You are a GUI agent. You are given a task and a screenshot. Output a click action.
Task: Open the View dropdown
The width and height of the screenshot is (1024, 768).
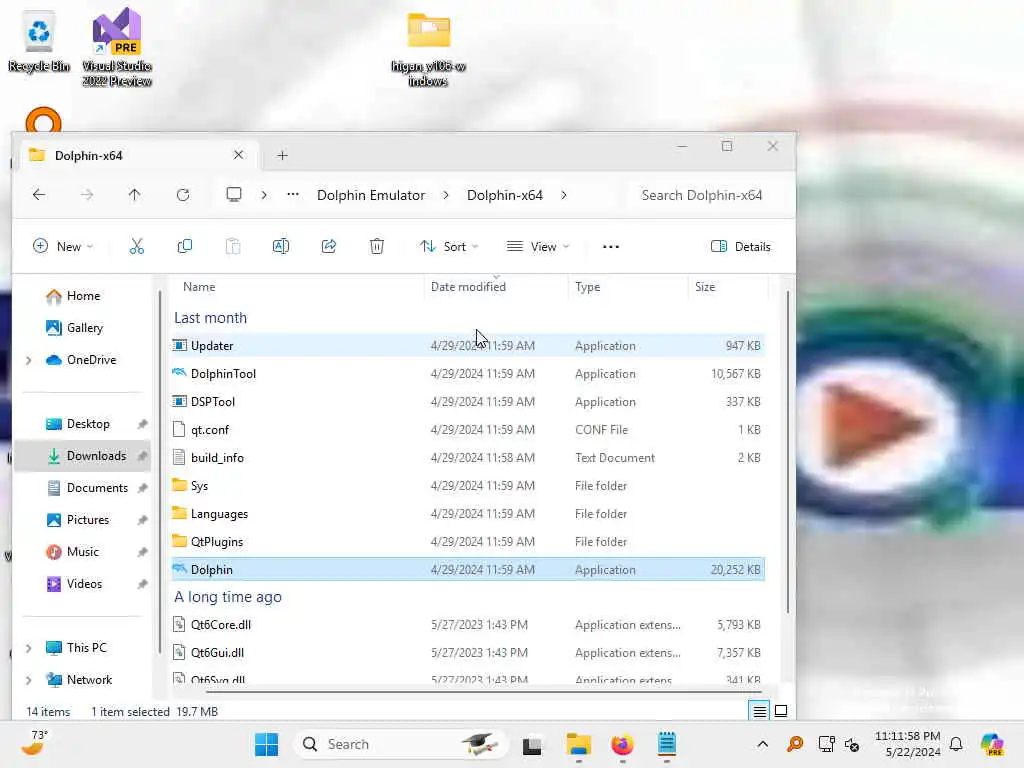coord(538,246)
